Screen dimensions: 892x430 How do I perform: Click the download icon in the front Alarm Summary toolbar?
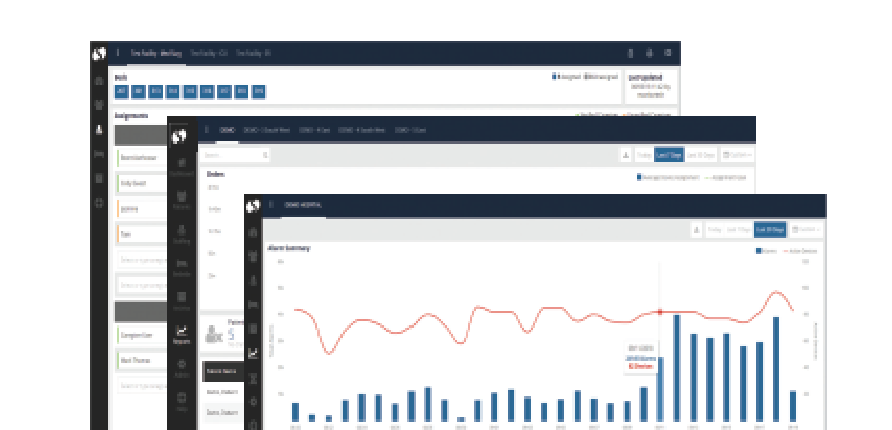(696, 229)
